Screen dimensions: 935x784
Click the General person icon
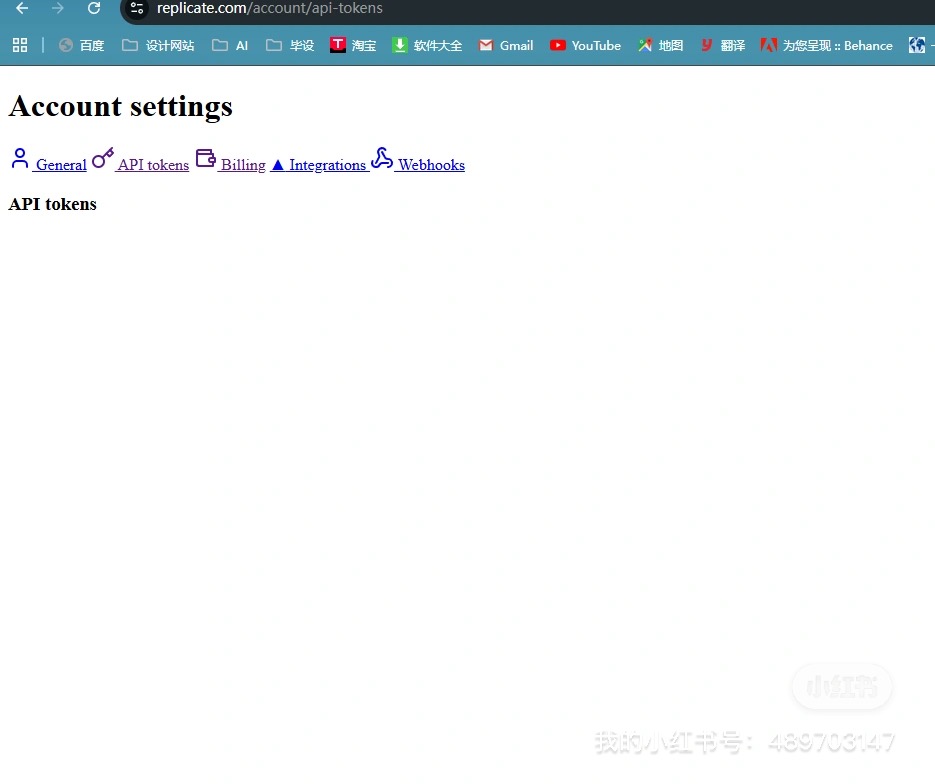(x=20, y=159)
